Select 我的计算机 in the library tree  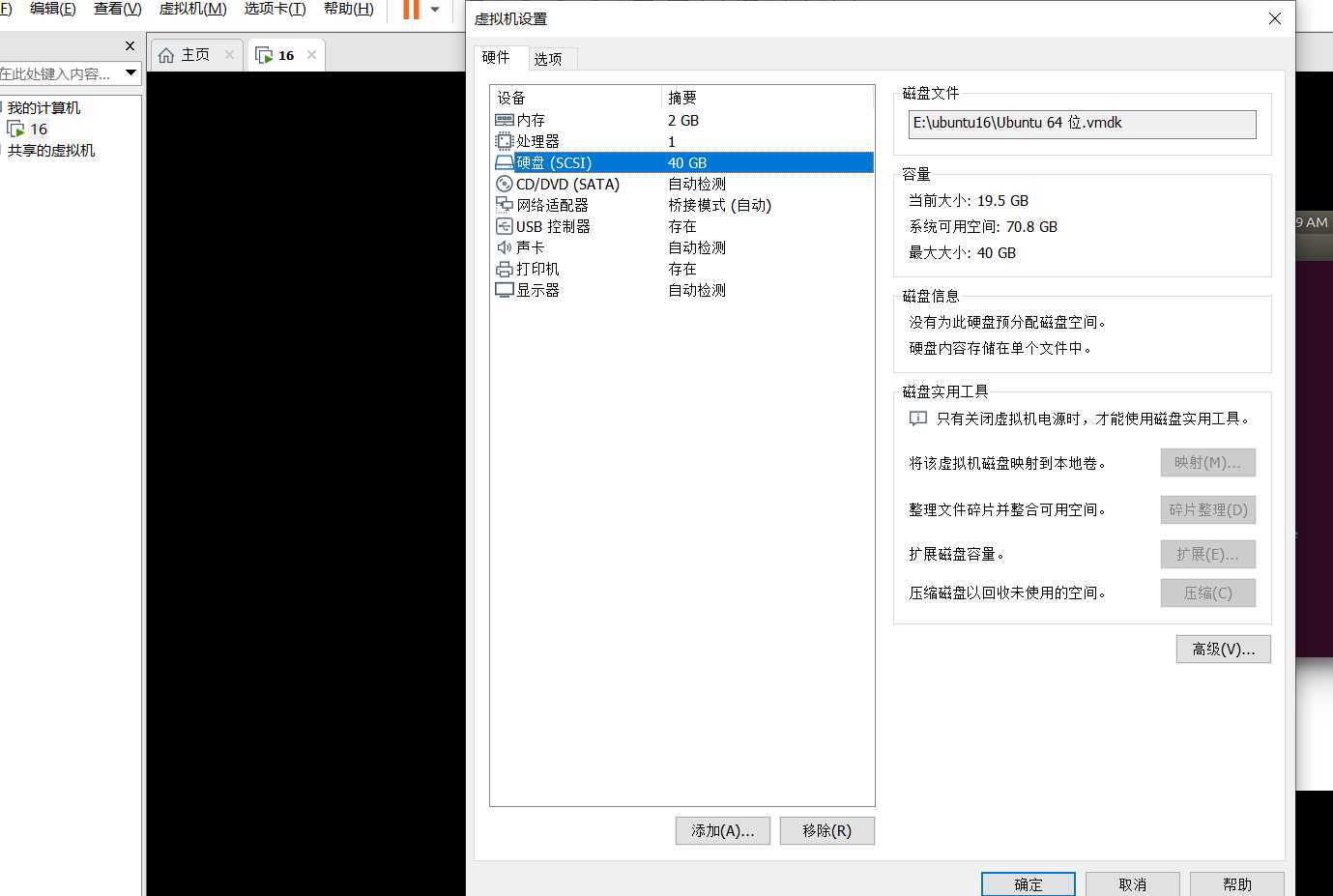point(44,108)
